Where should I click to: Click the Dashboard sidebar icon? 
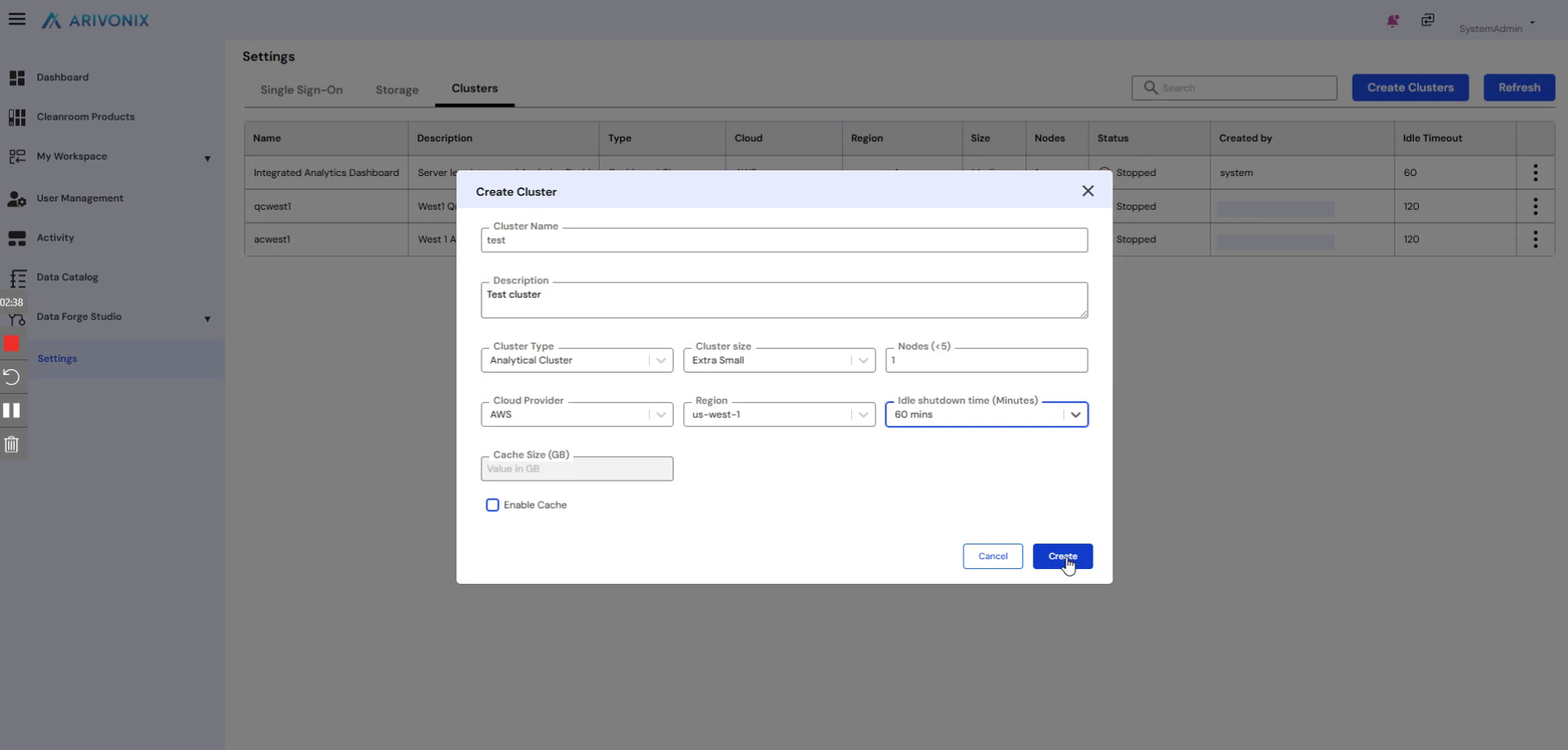[17, 78]
